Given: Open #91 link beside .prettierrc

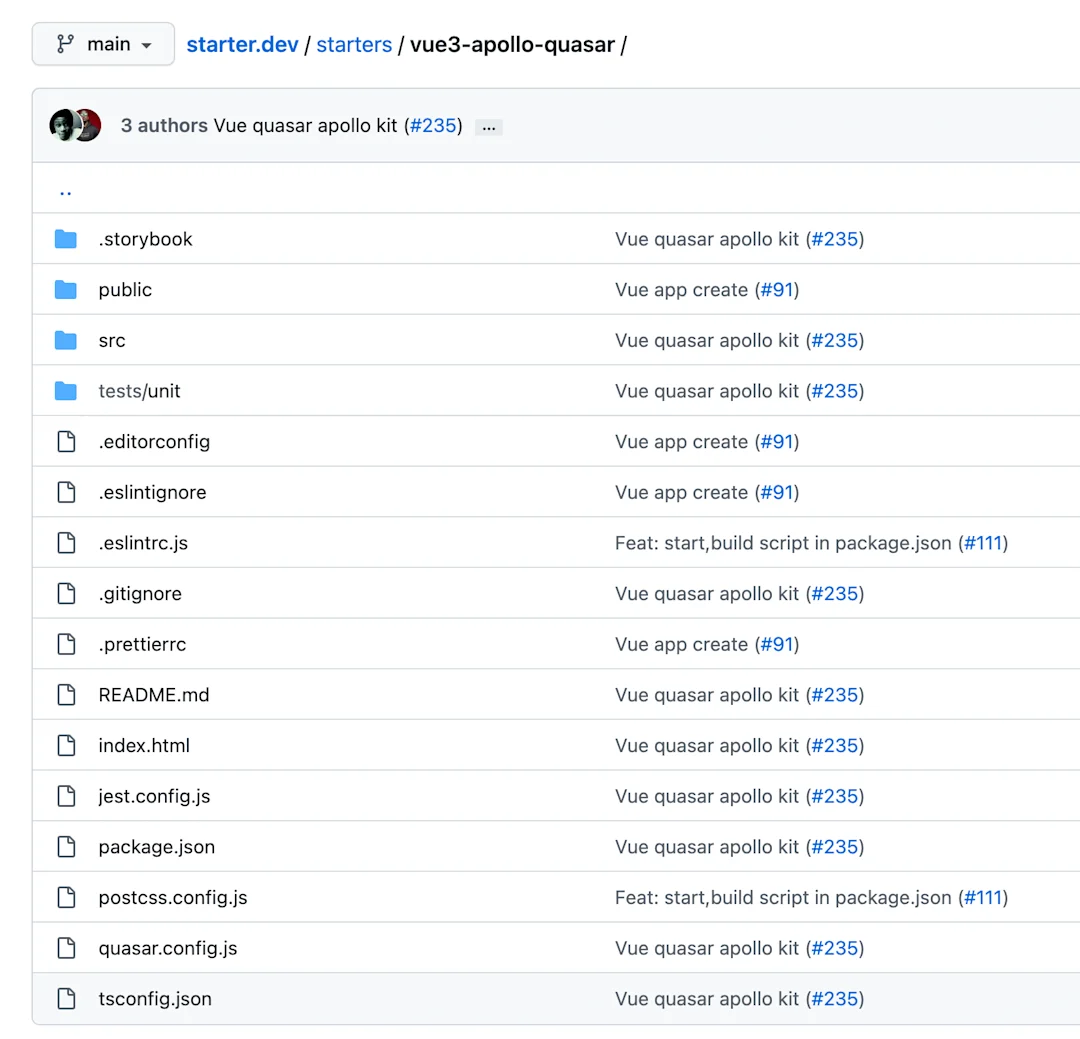Looking at the screenshot, I should pyautogui.click(x=778, y=644).
